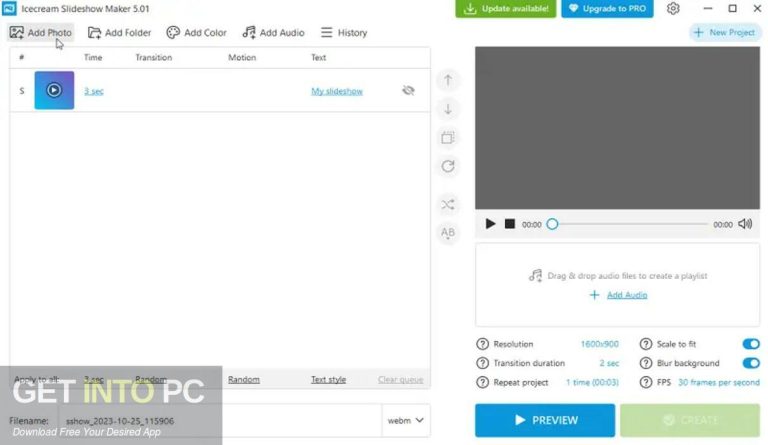
Task: Click the duplicate slide icon
Action: point(448,138)
